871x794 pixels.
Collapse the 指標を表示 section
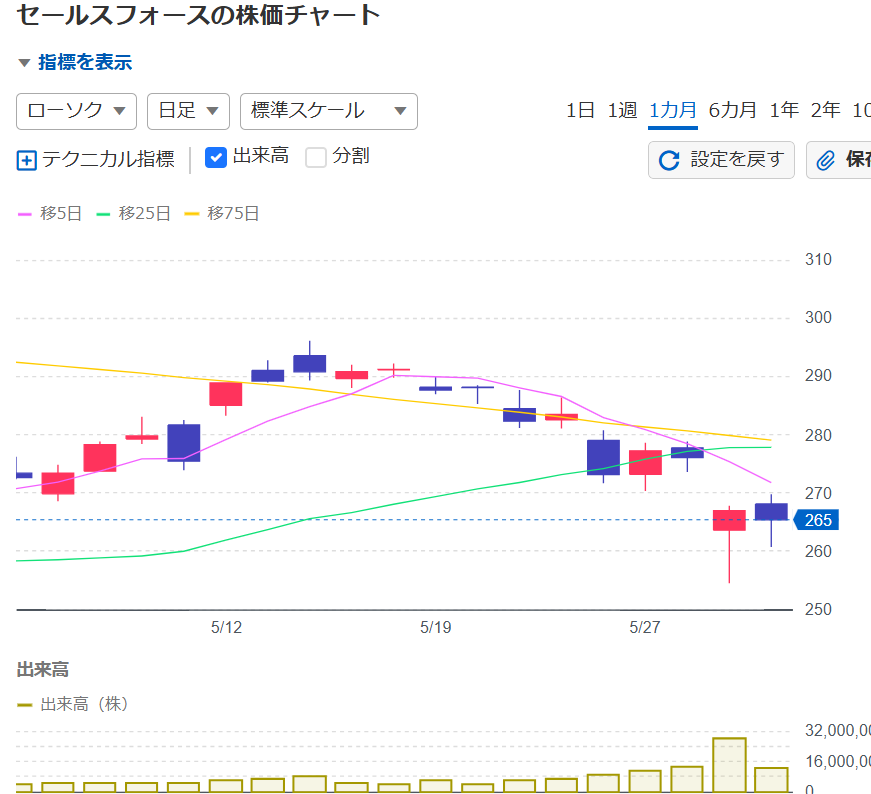pyautogui.click(x=74, y=62)
